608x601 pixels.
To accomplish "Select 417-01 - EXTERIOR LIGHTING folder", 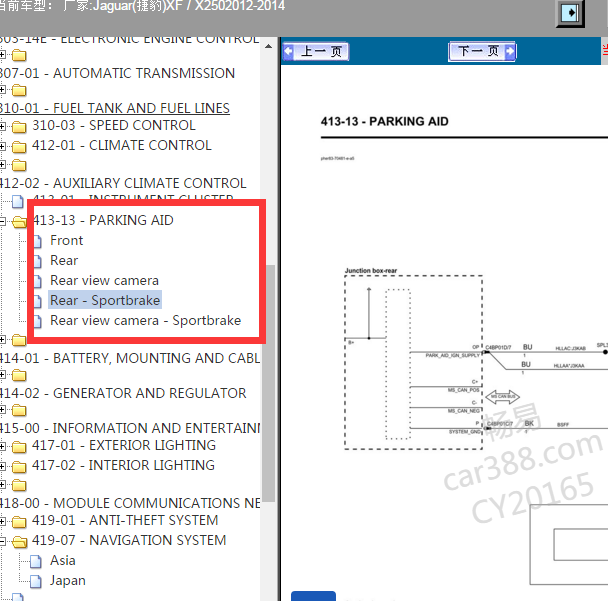I will [124, 446].
